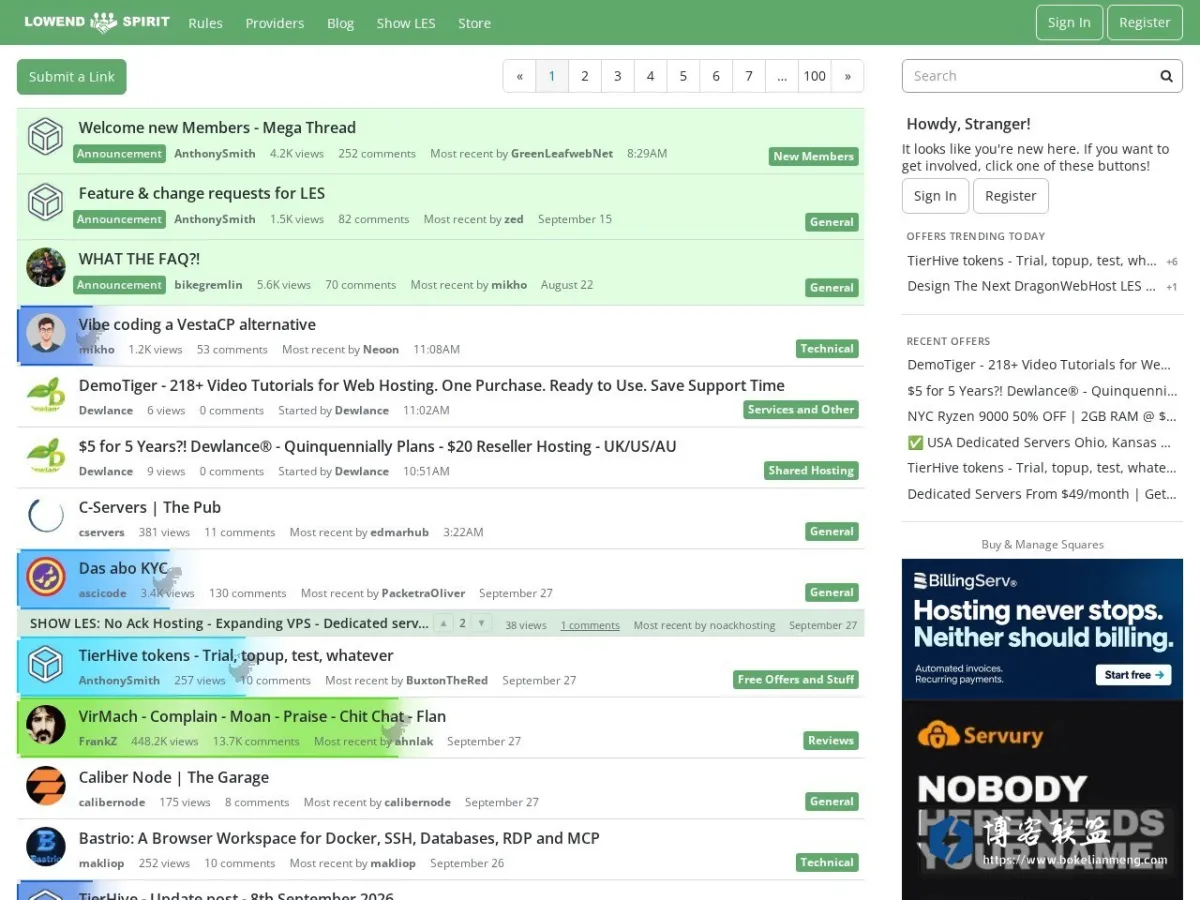Open the Free Offers and Stuff tag
Image resolution: width=1200 pixels, height=900 pixels.
[x=796, y=679]
